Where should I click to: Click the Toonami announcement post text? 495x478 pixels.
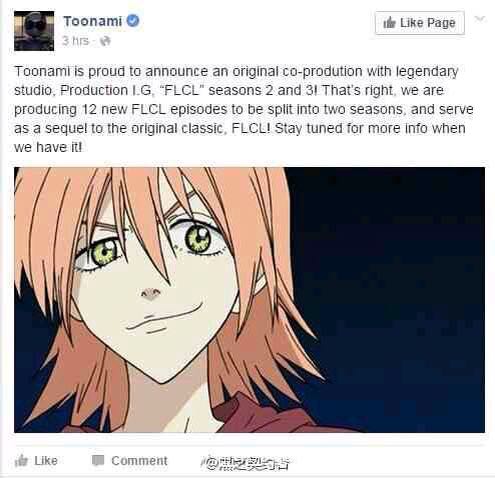pos(243,109)
